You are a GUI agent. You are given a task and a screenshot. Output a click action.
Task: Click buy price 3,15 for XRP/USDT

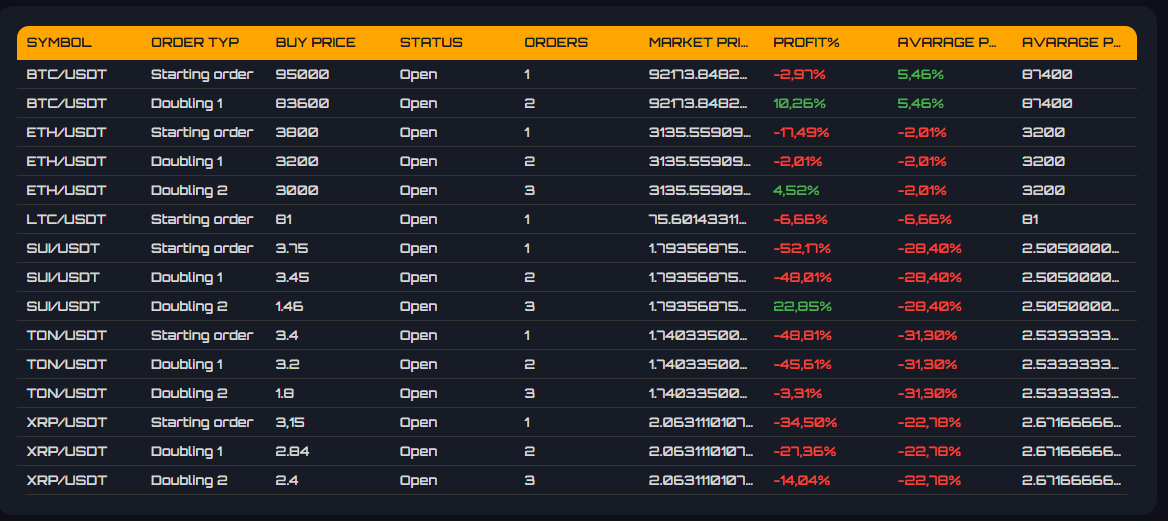(291, 423)
